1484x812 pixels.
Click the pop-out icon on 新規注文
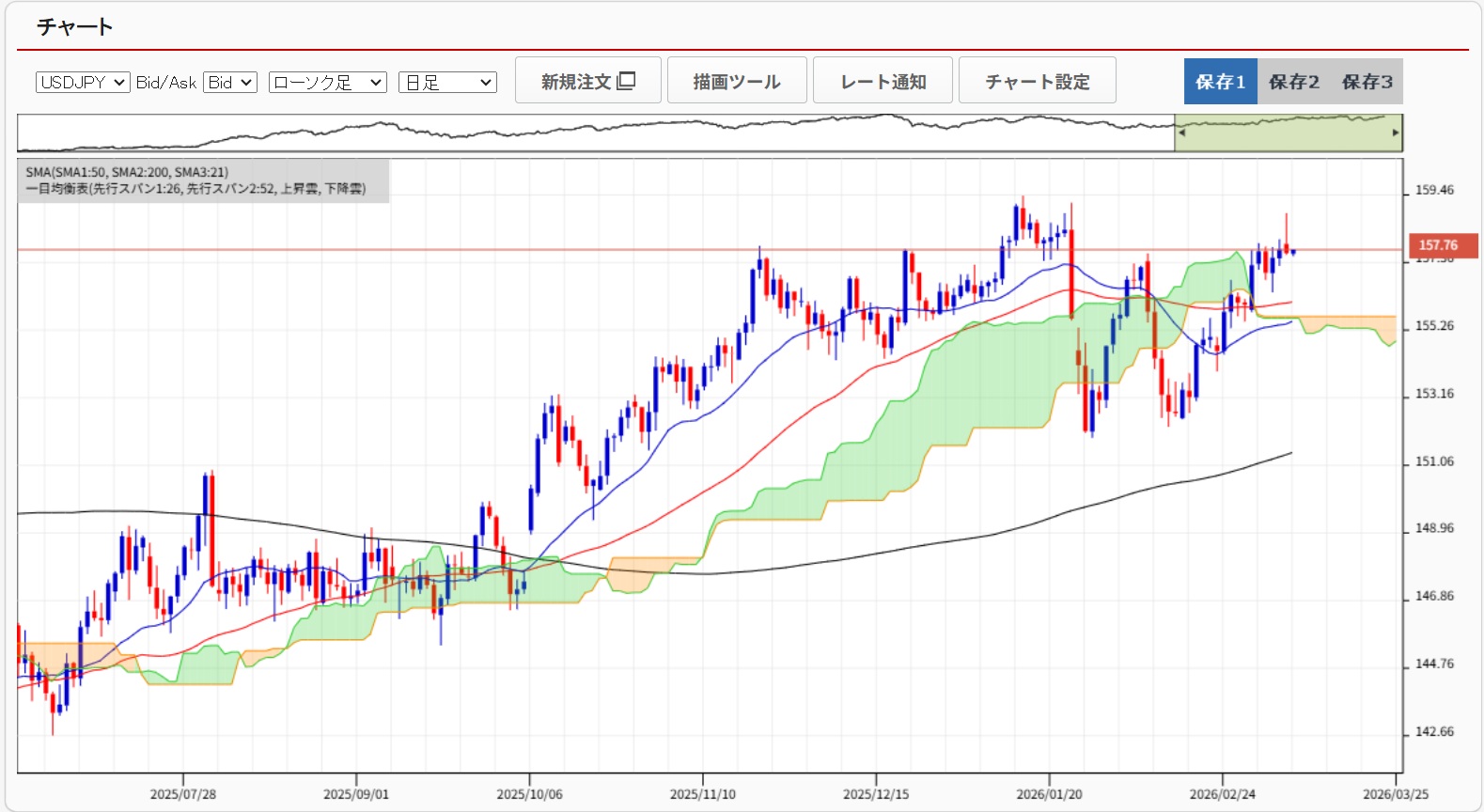tap(626, 81)
